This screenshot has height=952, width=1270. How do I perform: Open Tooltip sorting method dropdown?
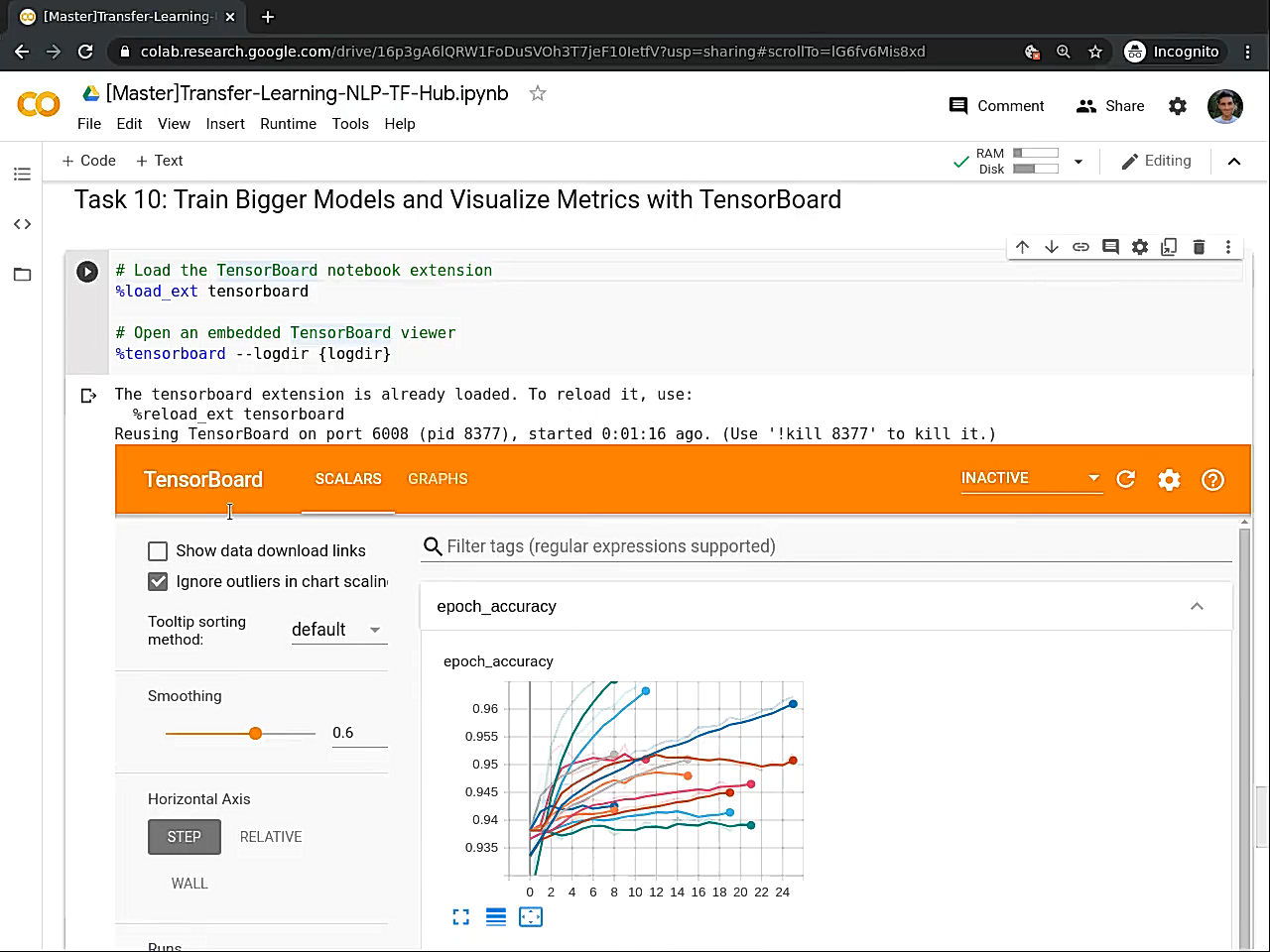click(x=338, y=630)
